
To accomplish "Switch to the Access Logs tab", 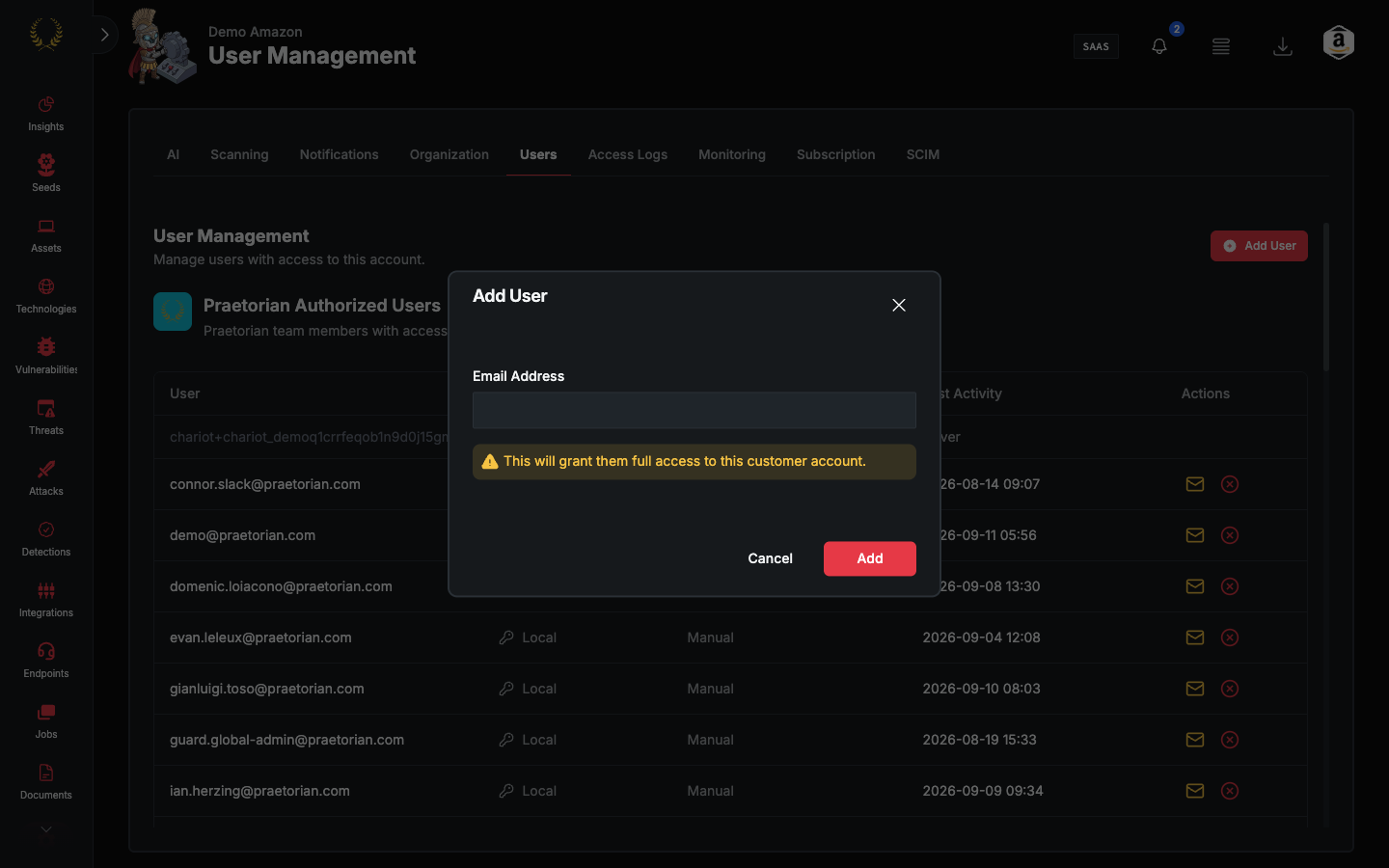I will [628, 154].
